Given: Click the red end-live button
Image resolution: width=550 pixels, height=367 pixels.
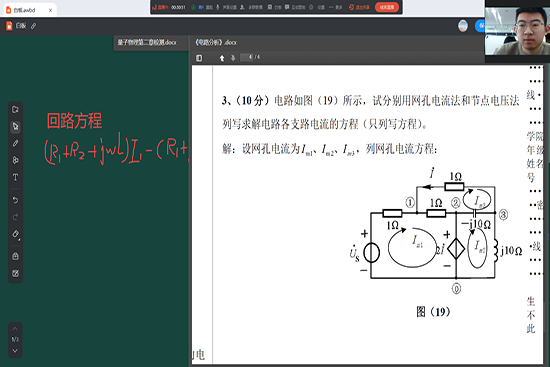Looking at the screenshot, I should (x=387, y=7).
